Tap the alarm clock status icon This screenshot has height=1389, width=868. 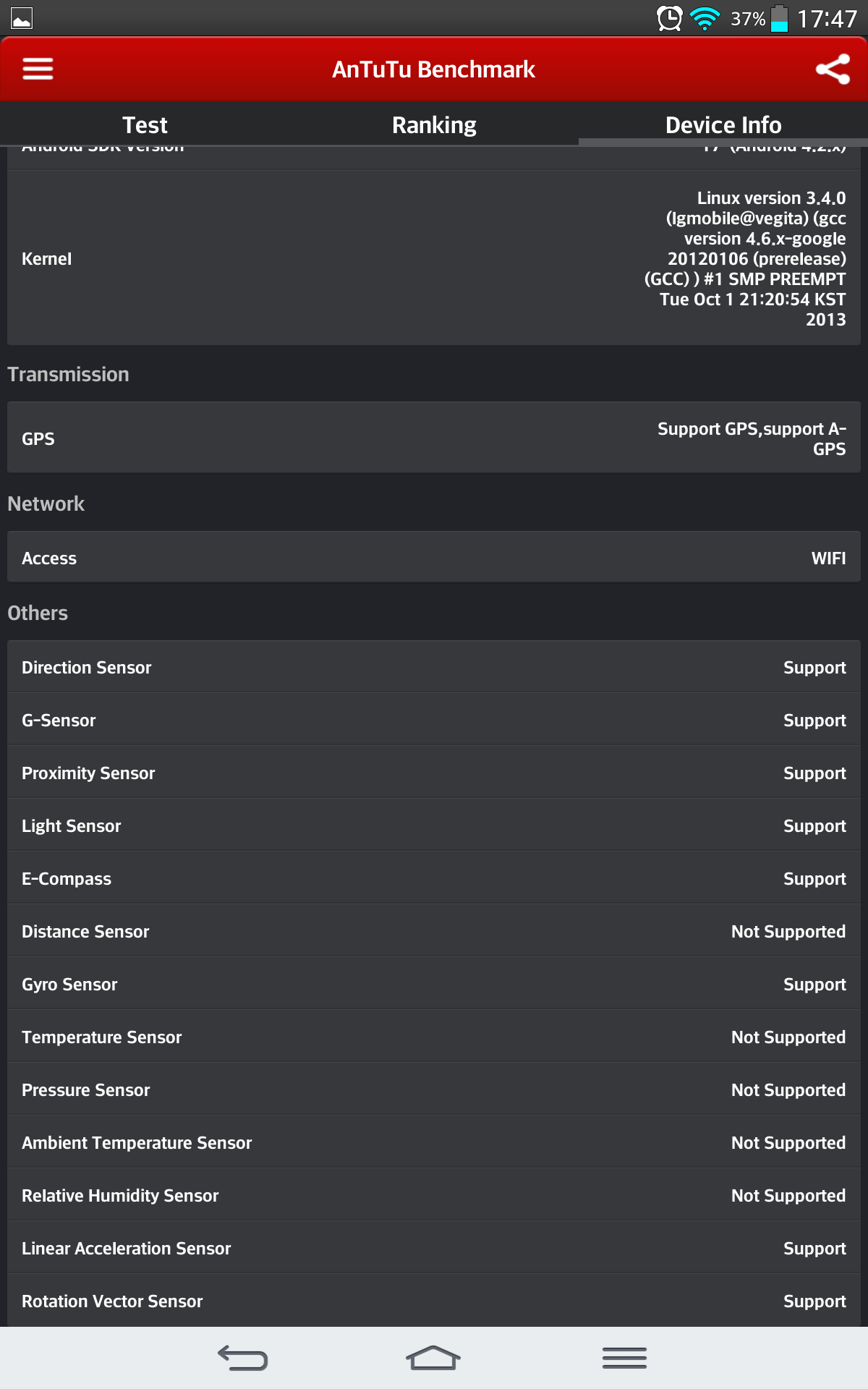(x=670, y=18)
